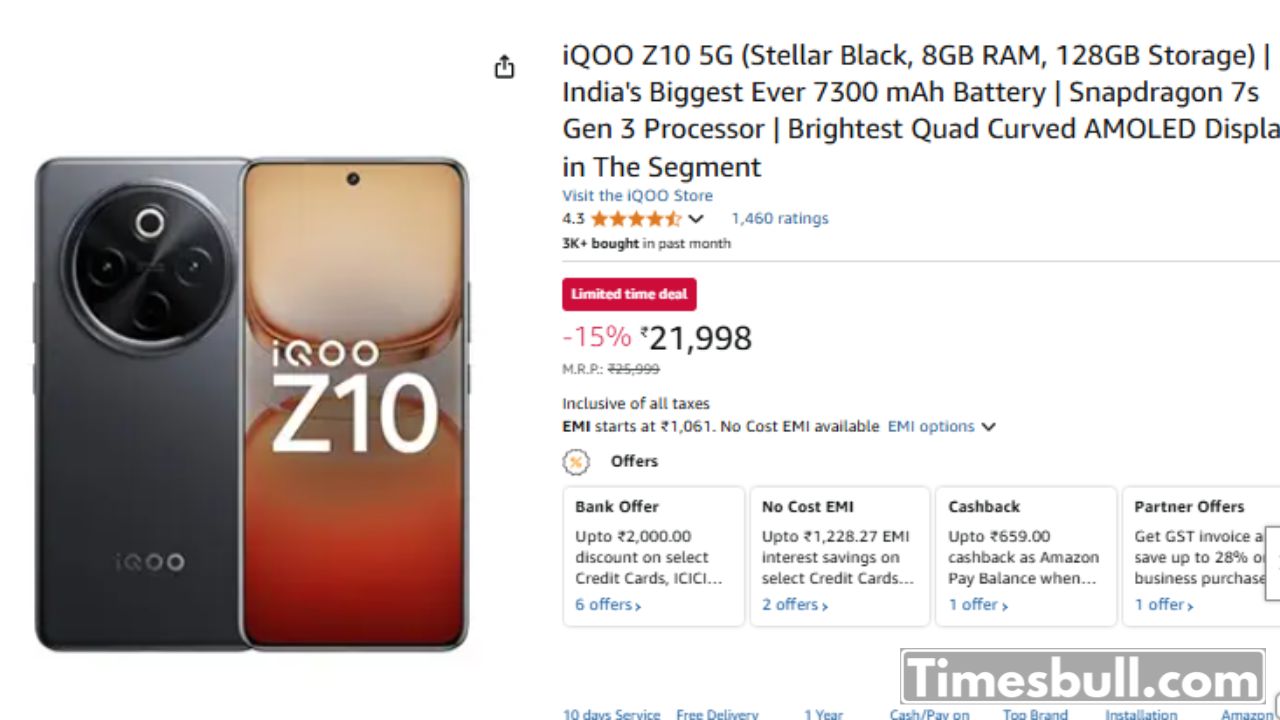This screenshot has height=720, width=1280.
Task: Open 1 offer under Partner Offers
Action: pyautogui.click(x=1164, y=605)
